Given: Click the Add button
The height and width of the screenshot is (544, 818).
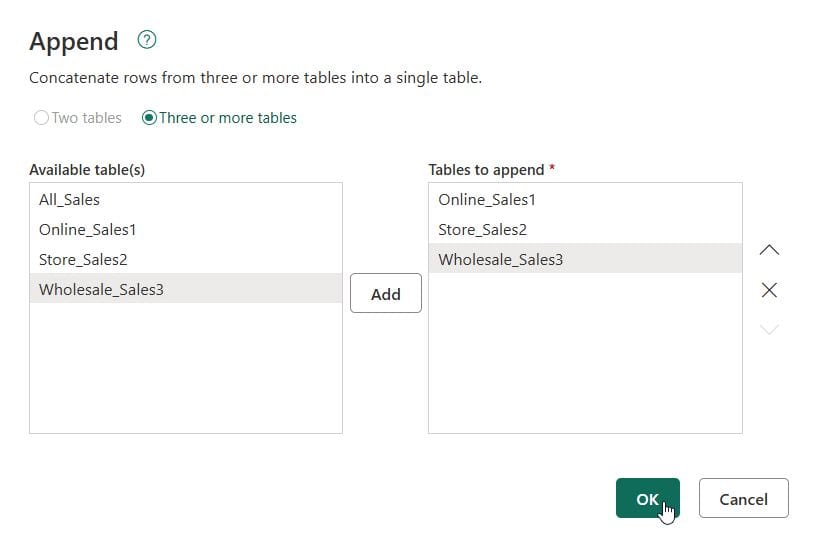Looking at the screenshot, I should 386,293.
